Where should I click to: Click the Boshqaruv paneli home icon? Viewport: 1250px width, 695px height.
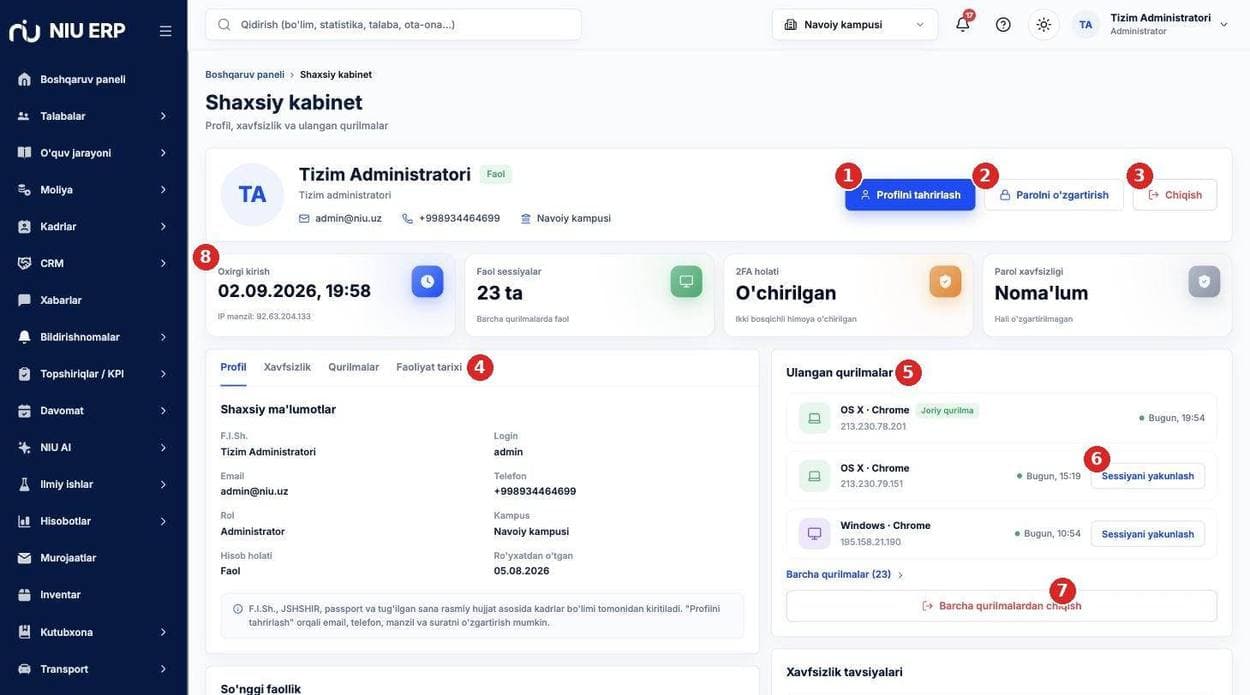24,79
